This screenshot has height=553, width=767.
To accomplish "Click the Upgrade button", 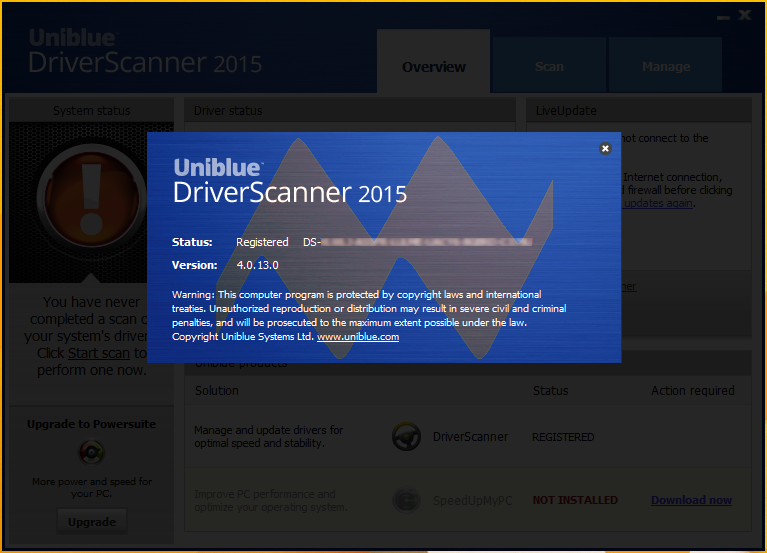I will coord(92,522).
